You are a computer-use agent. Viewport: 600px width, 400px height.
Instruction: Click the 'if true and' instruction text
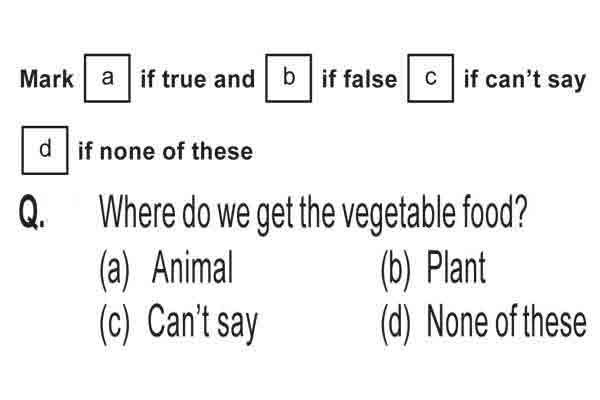[198, 79]
